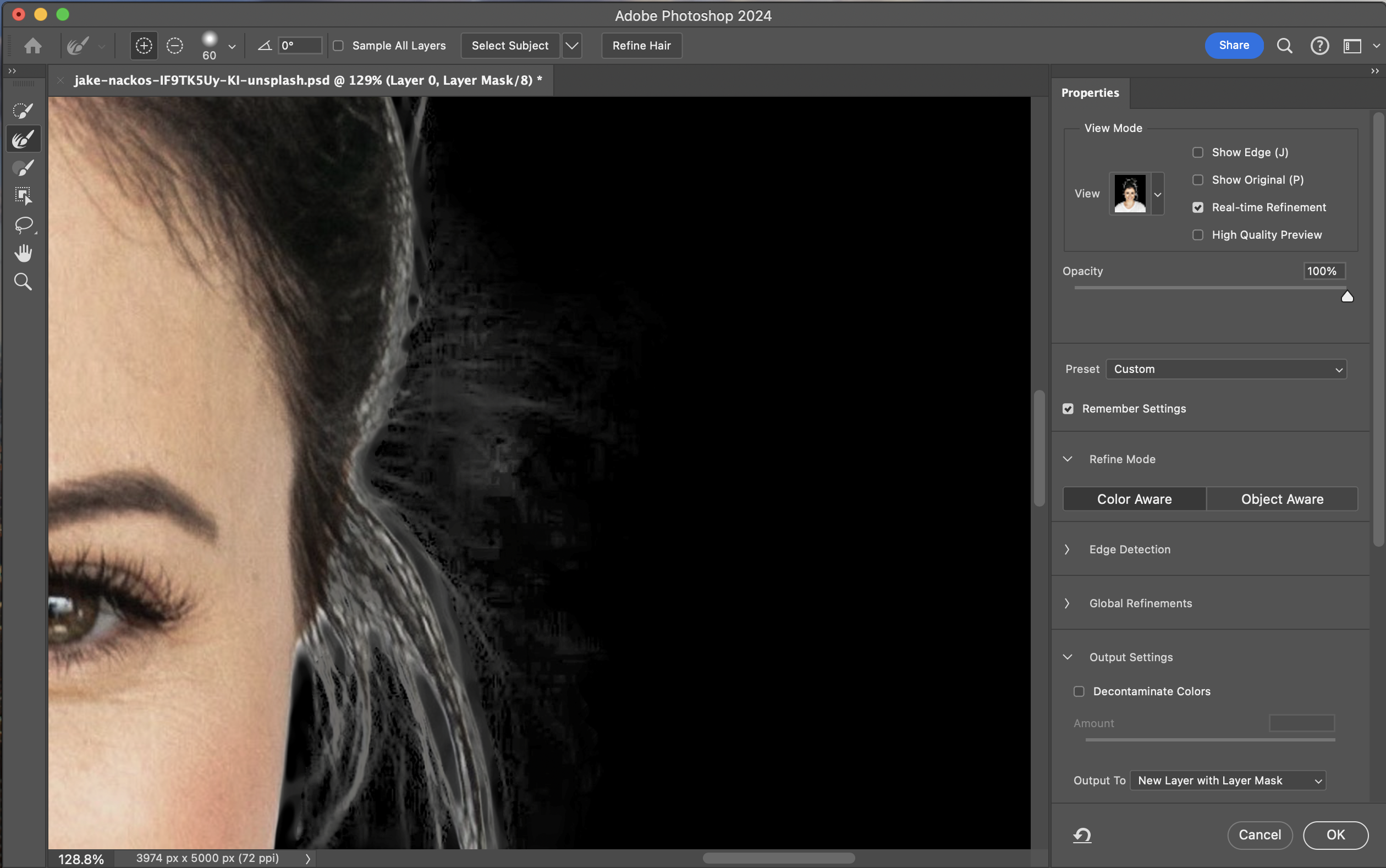This screenshot has height=868, width=1386.
Task: Select the Refine Edge Brush tool
Action: click(x=23, y=139)
